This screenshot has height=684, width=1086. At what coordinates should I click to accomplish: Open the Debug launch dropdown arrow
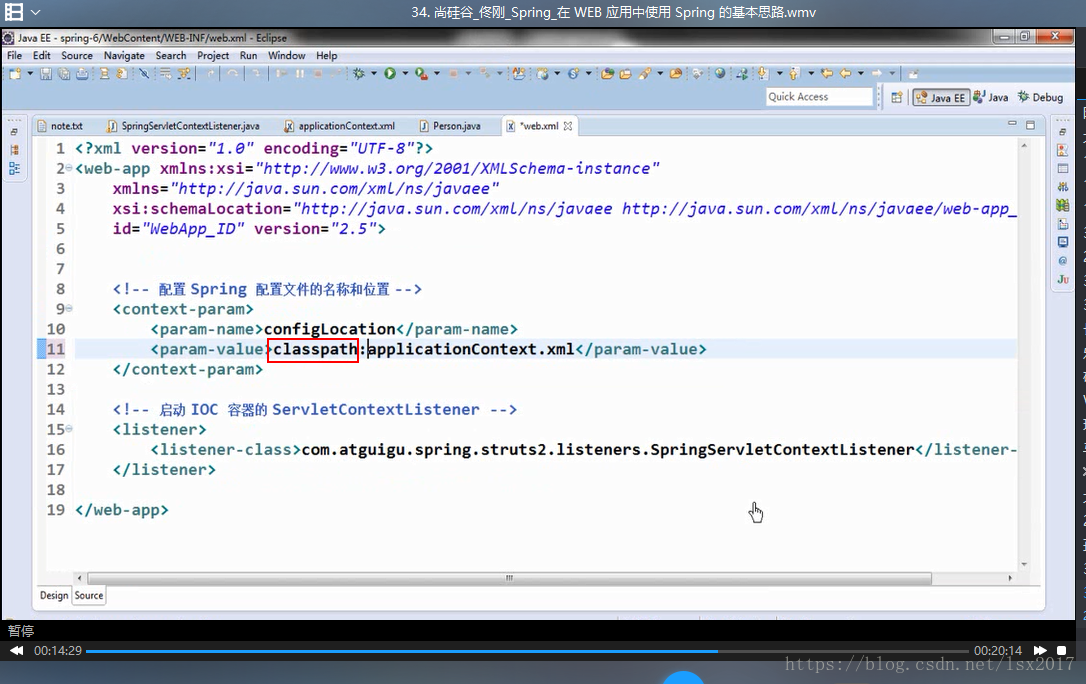click(374, 73)
